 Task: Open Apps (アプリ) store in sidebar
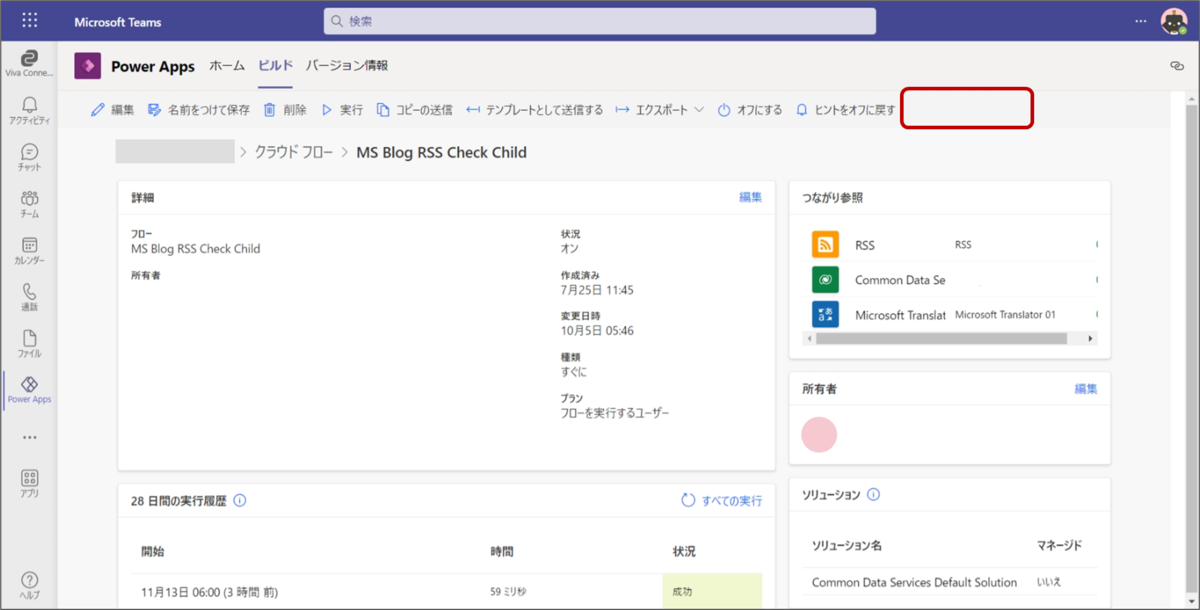point(29,483)
